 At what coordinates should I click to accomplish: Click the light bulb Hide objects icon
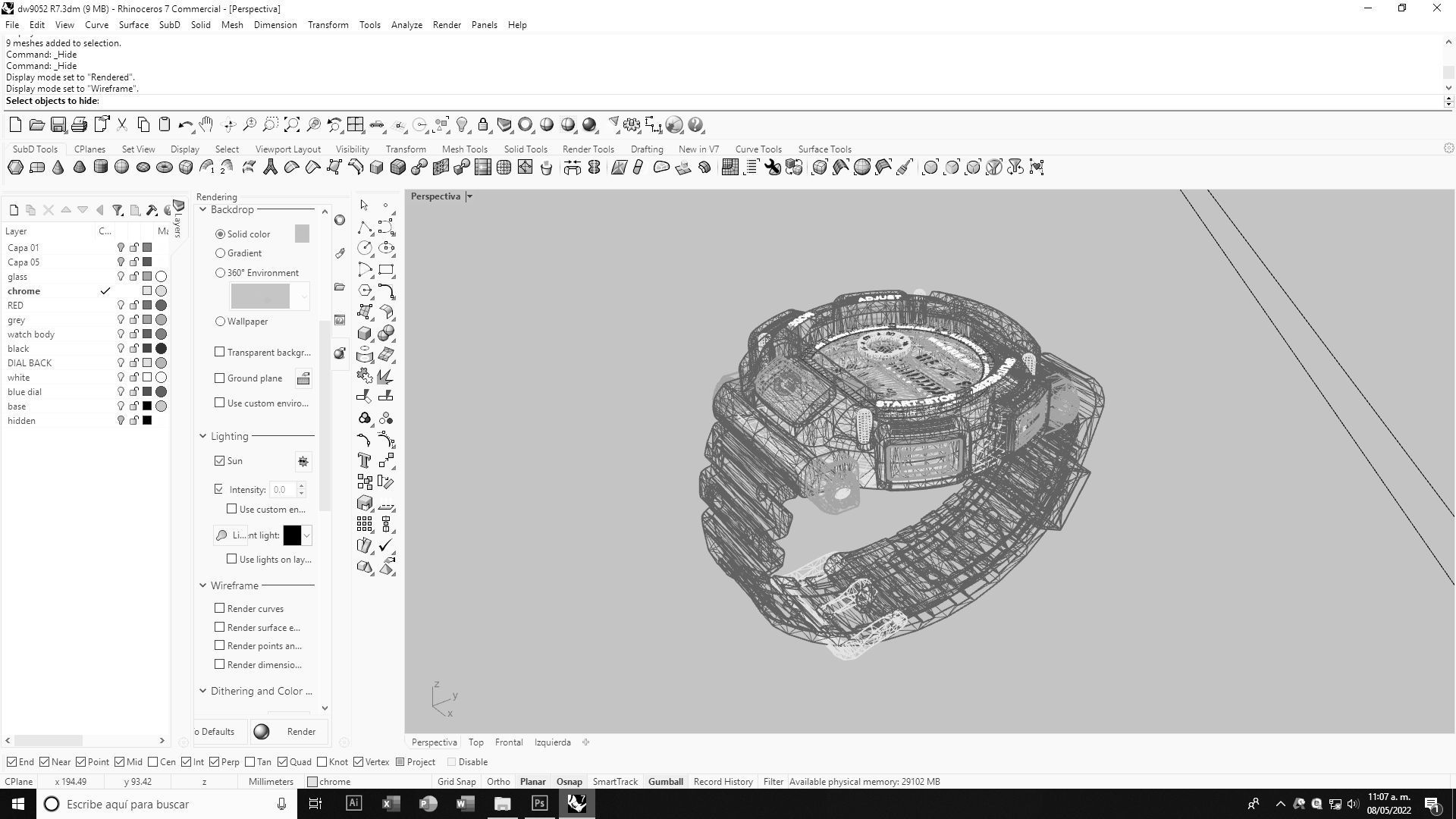462,125
